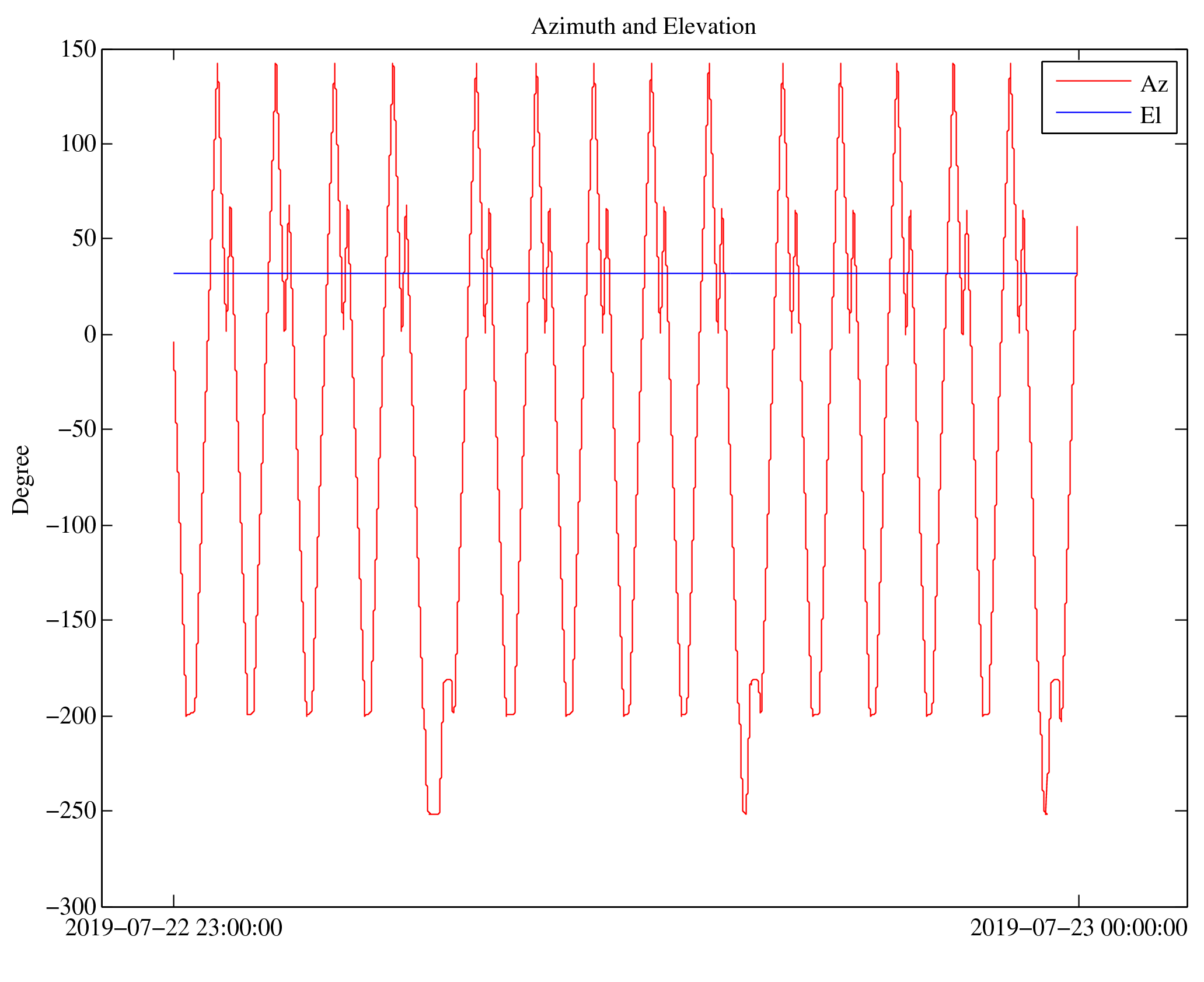Select the El label in the legend

coord(1150,116)
